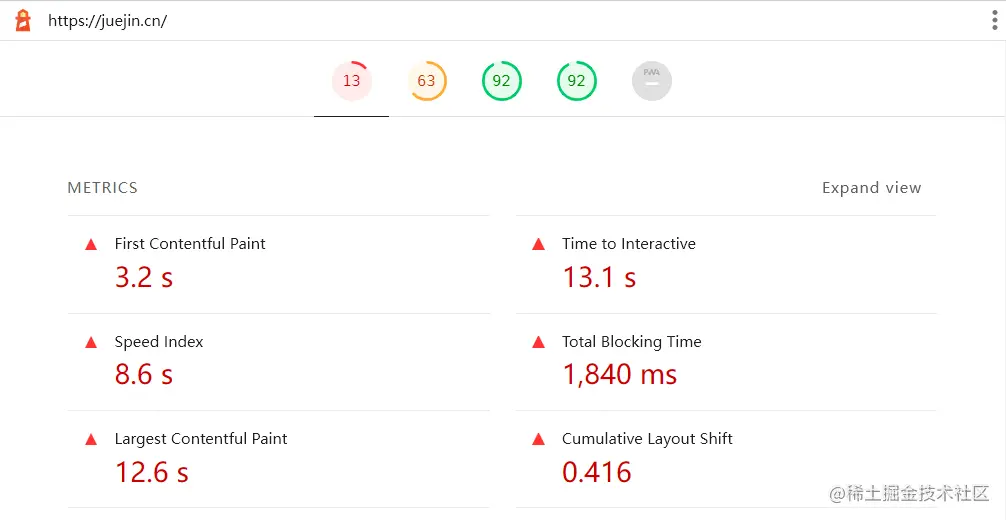The image size is (1006, 520).
Task: Jump to the PWA category gauge
Action: pos(651,81)
